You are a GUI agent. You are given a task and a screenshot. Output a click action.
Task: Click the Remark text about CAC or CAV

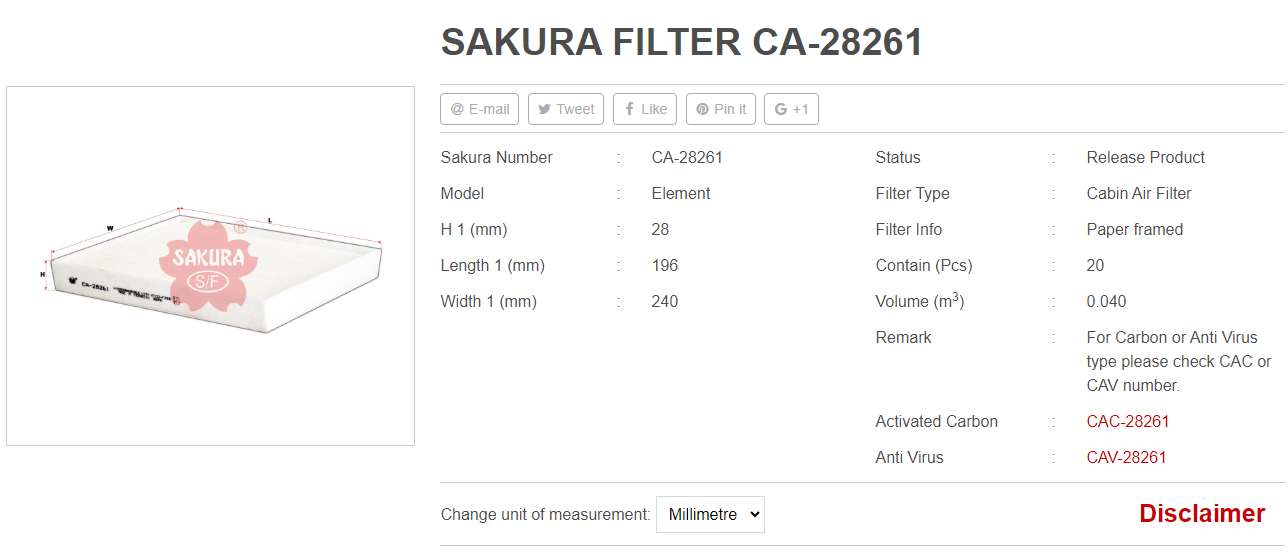click(x=1179, y=361)
